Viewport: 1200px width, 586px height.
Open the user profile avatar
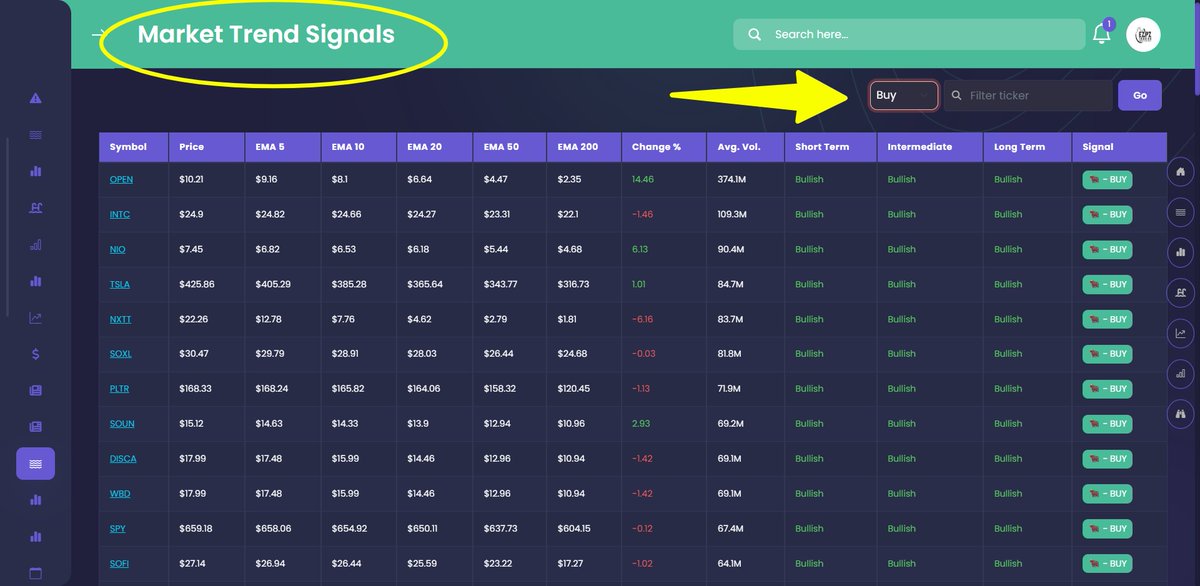[1143, 34]
